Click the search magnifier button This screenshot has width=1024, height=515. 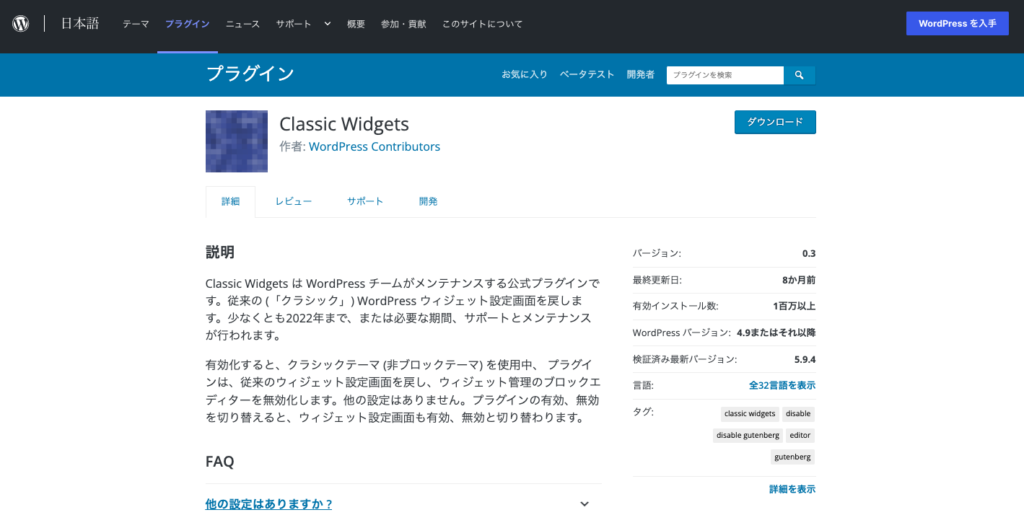pyautogui.click(x=799, y=75)
